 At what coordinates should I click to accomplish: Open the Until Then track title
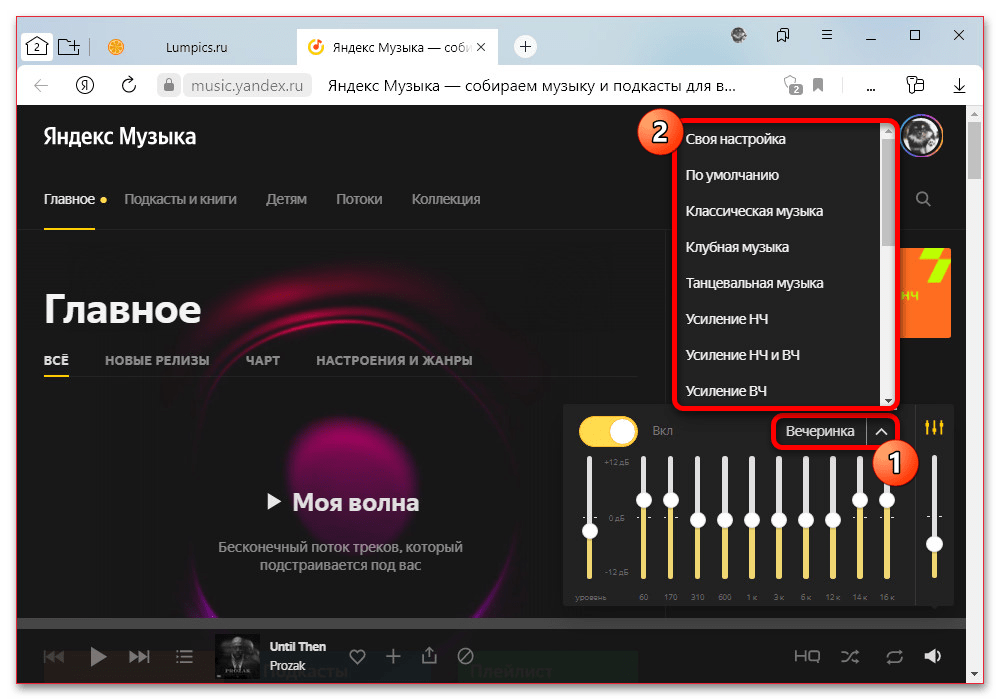click(x=298, y=646)
